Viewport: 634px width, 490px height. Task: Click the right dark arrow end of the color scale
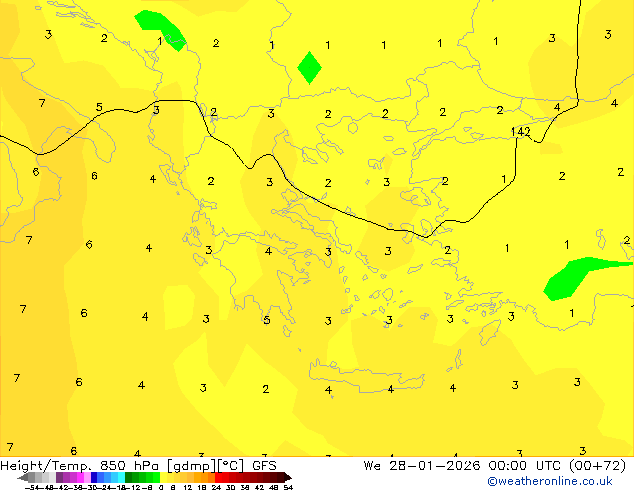pyautogui.click(x=288, y=477)
